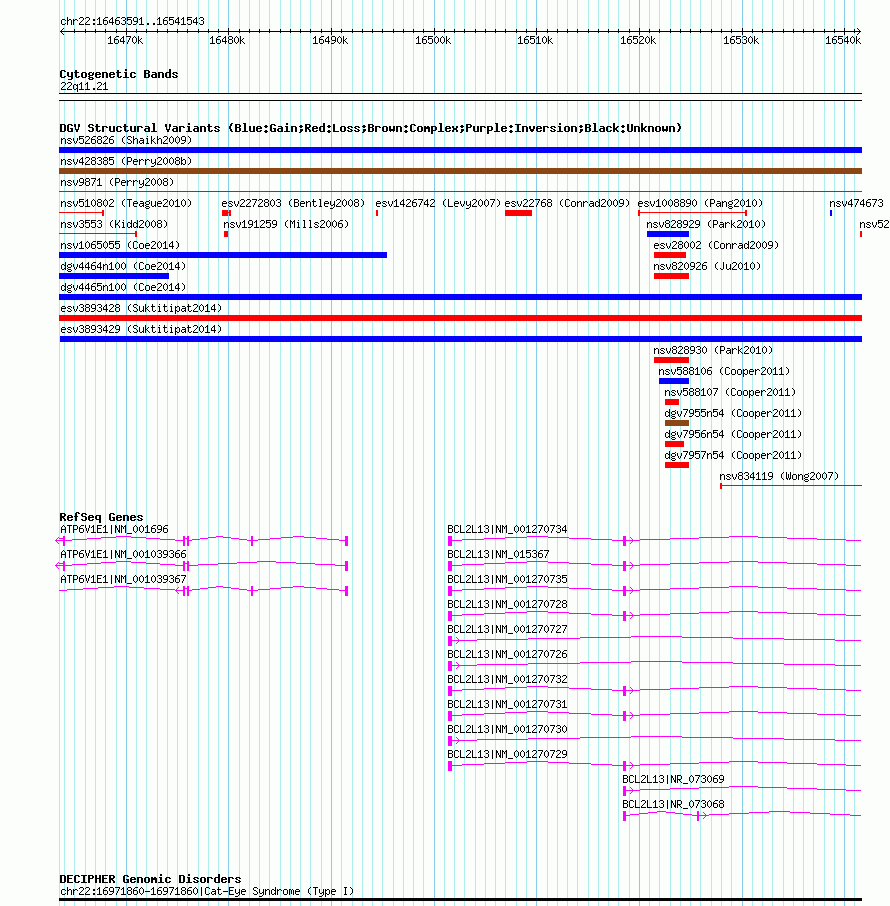Click the 16540k ruler position
The width and height of the screenshot is (890, 906).
(843, 40)
